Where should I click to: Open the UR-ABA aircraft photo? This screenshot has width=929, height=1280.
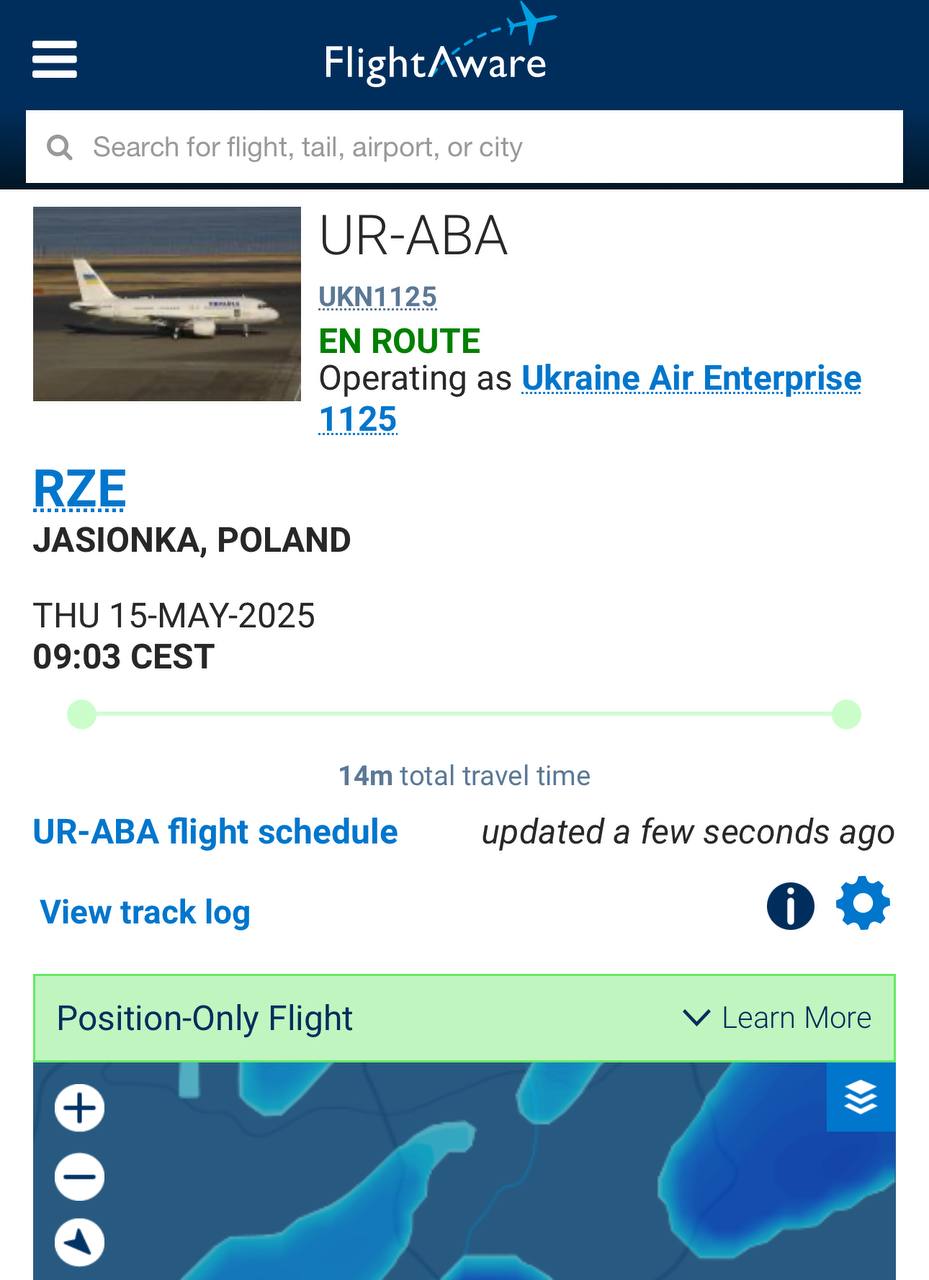tap(167, 304)
